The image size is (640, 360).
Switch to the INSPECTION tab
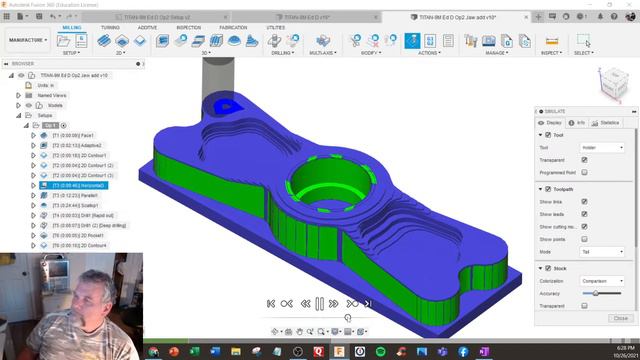pyautogui.click(x=189, y=27)
